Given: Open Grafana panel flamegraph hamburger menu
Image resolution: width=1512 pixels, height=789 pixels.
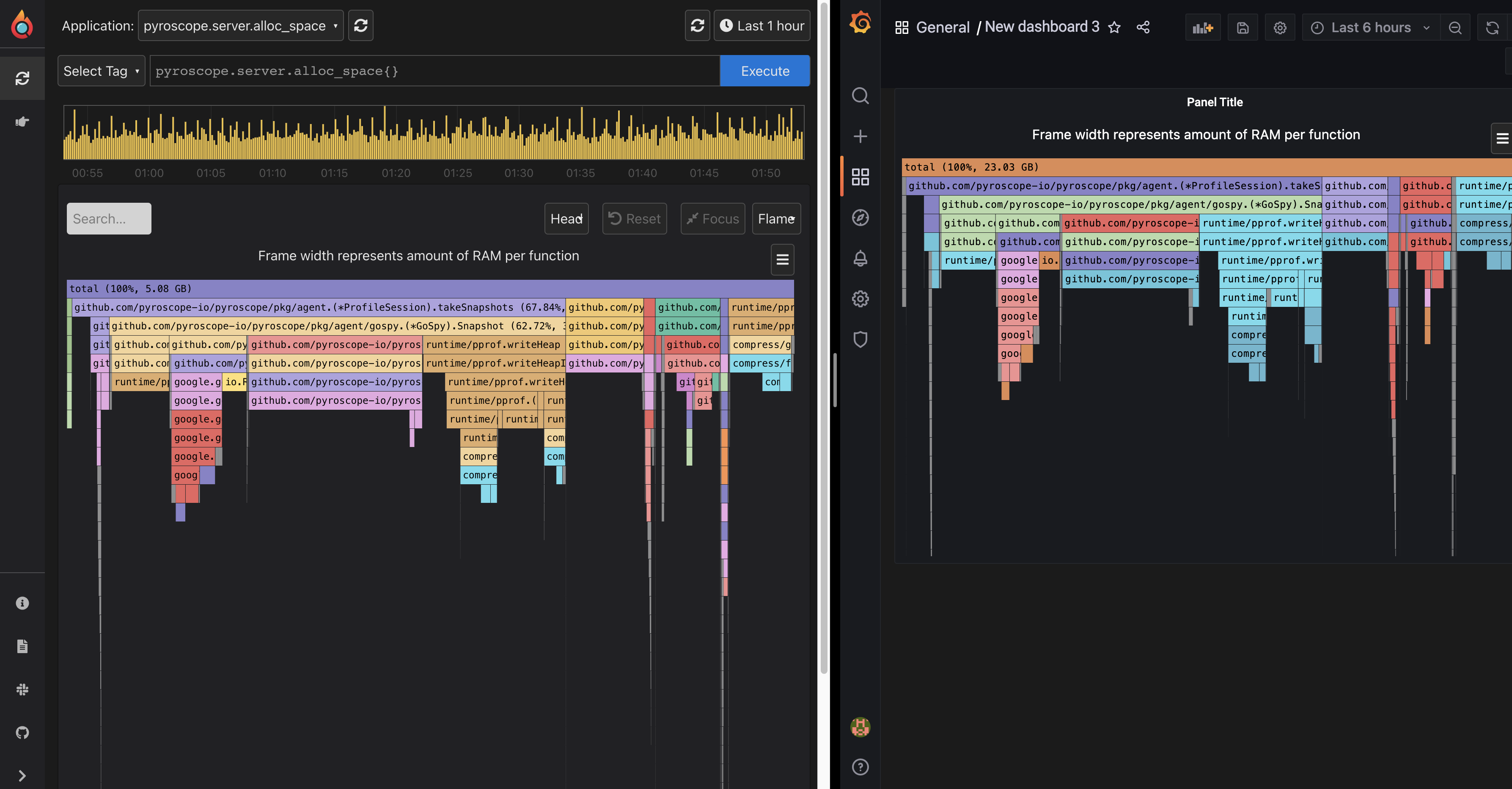Looking at the screenshot, I should (1502, 138).
